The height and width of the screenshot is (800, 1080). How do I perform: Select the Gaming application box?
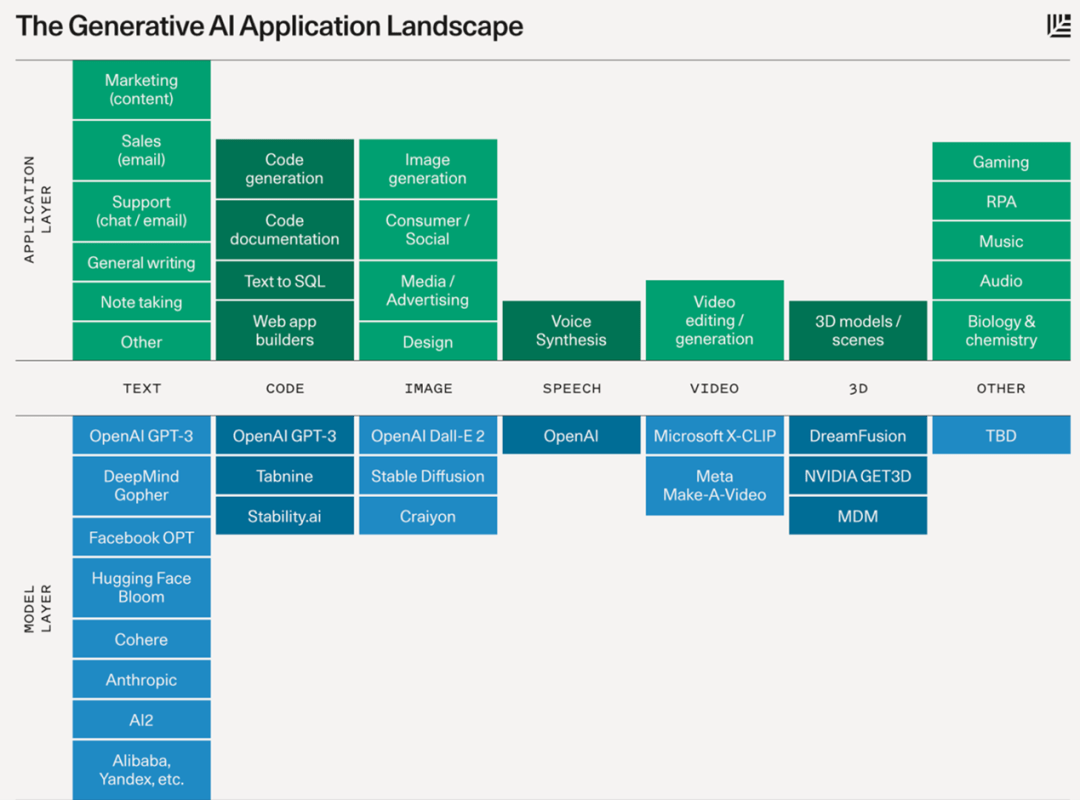(1001, 162)
